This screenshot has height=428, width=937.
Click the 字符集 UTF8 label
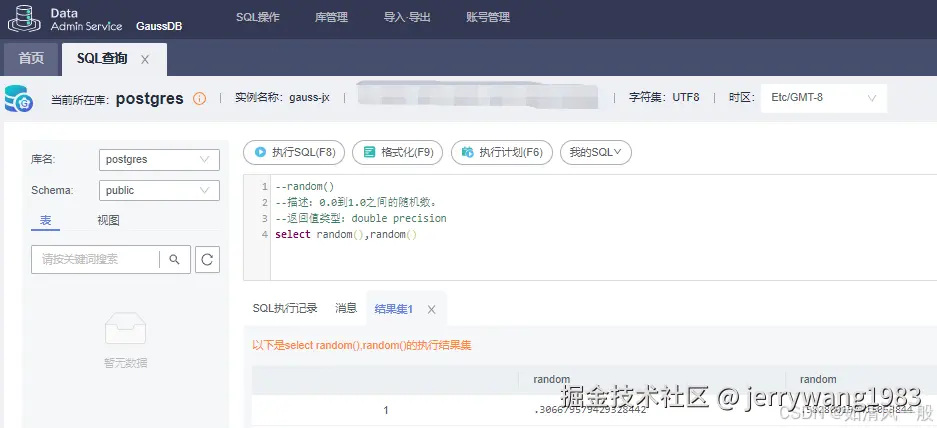tap(664, 97)
